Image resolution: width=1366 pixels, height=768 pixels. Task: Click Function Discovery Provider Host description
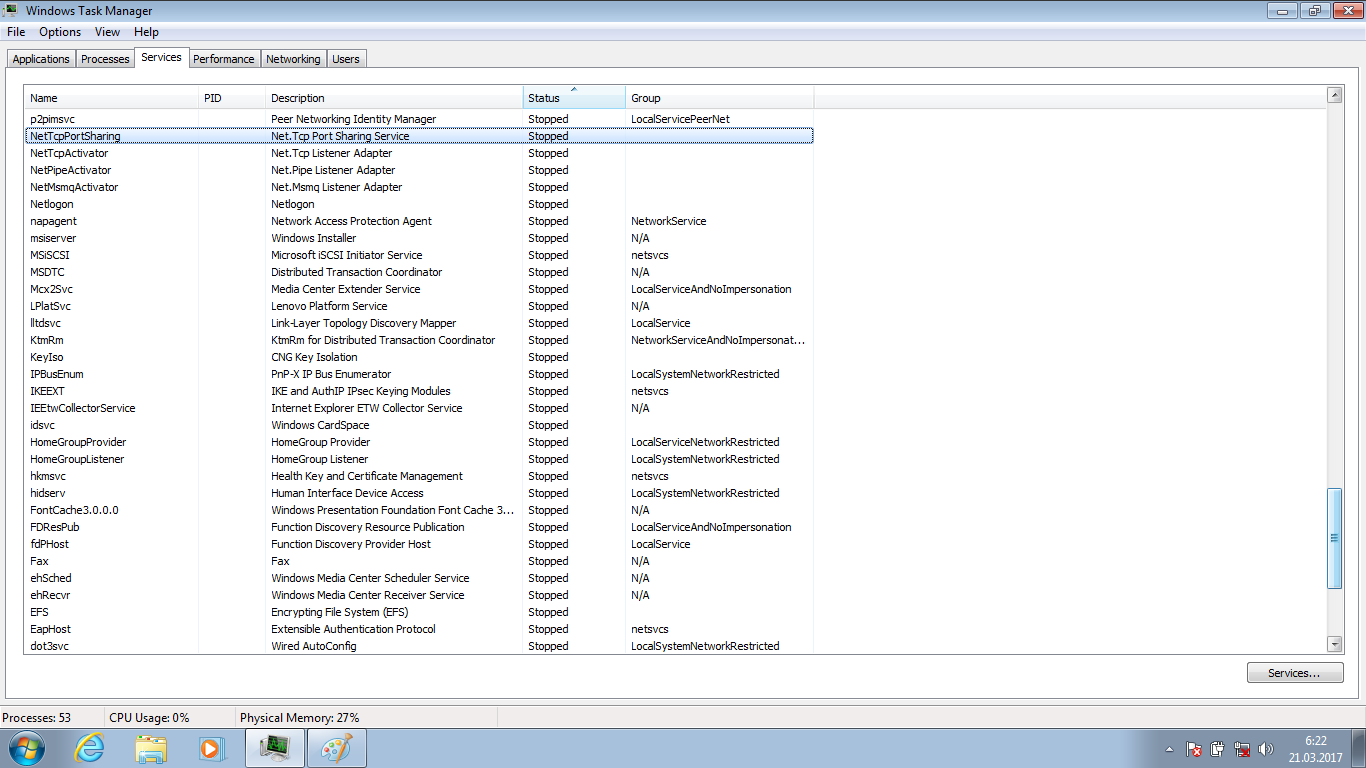pos(351,544)
